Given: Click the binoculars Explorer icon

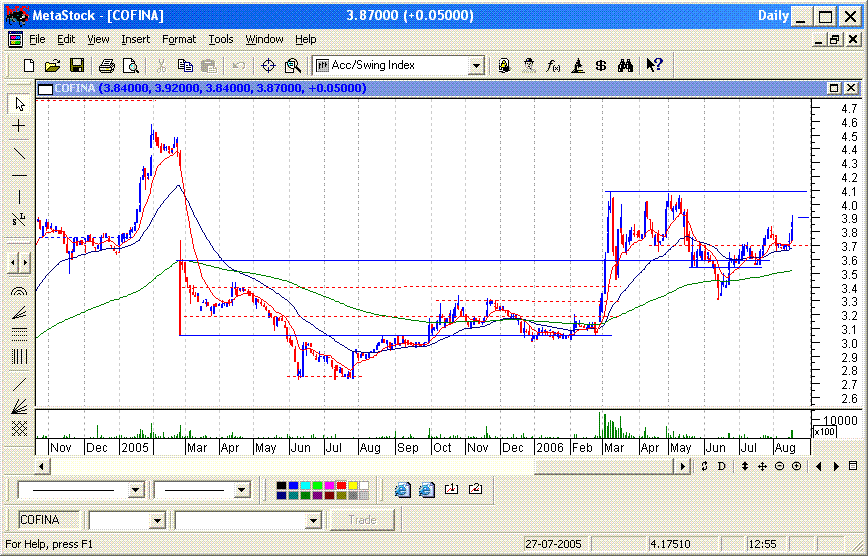Looking at the screenshot, I should [x=625, y=66].
